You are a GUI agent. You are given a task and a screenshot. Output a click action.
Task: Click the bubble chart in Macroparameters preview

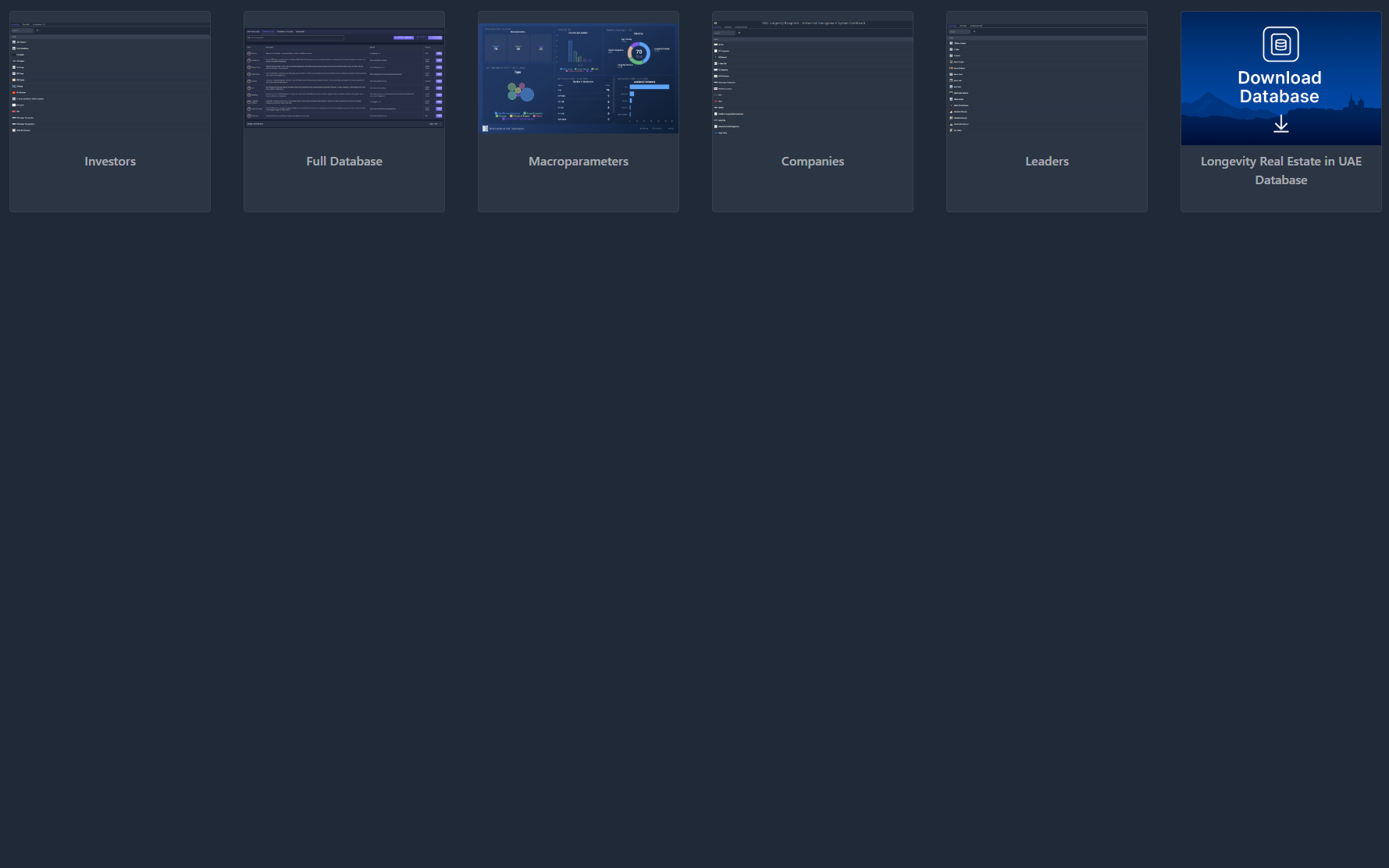click(520, 93)
